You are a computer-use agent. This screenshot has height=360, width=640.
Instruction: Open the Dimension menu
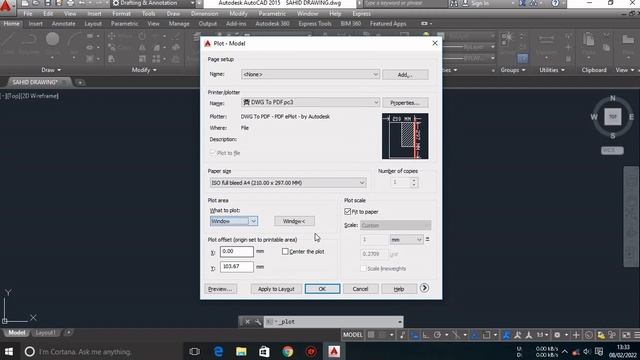204,13
